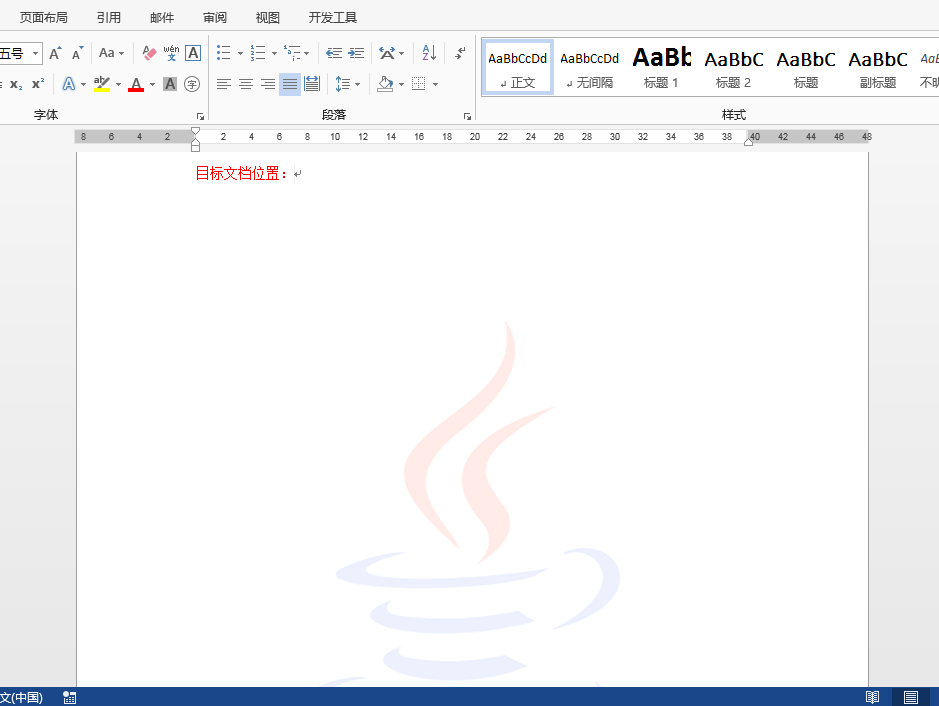Open the 页面布局 ribbon tab
Image resolution: width=939 pixels, height=706 pixels.
click(x=43, y=18)
